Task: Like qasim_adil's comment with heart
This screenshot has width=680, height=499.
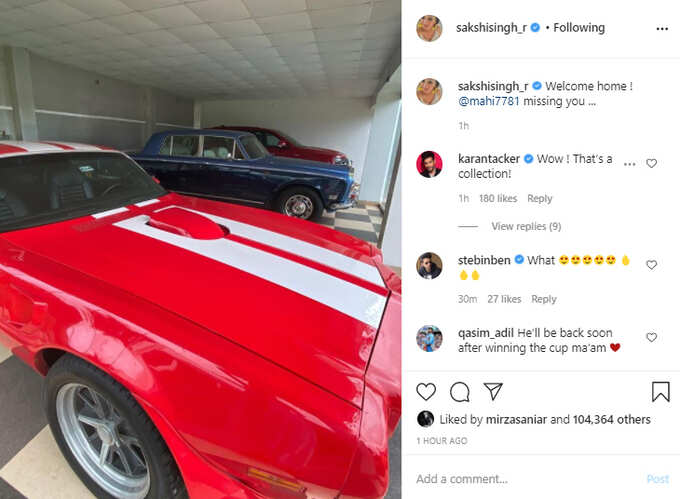Action: pyautogui.click(x=651, y=337)
